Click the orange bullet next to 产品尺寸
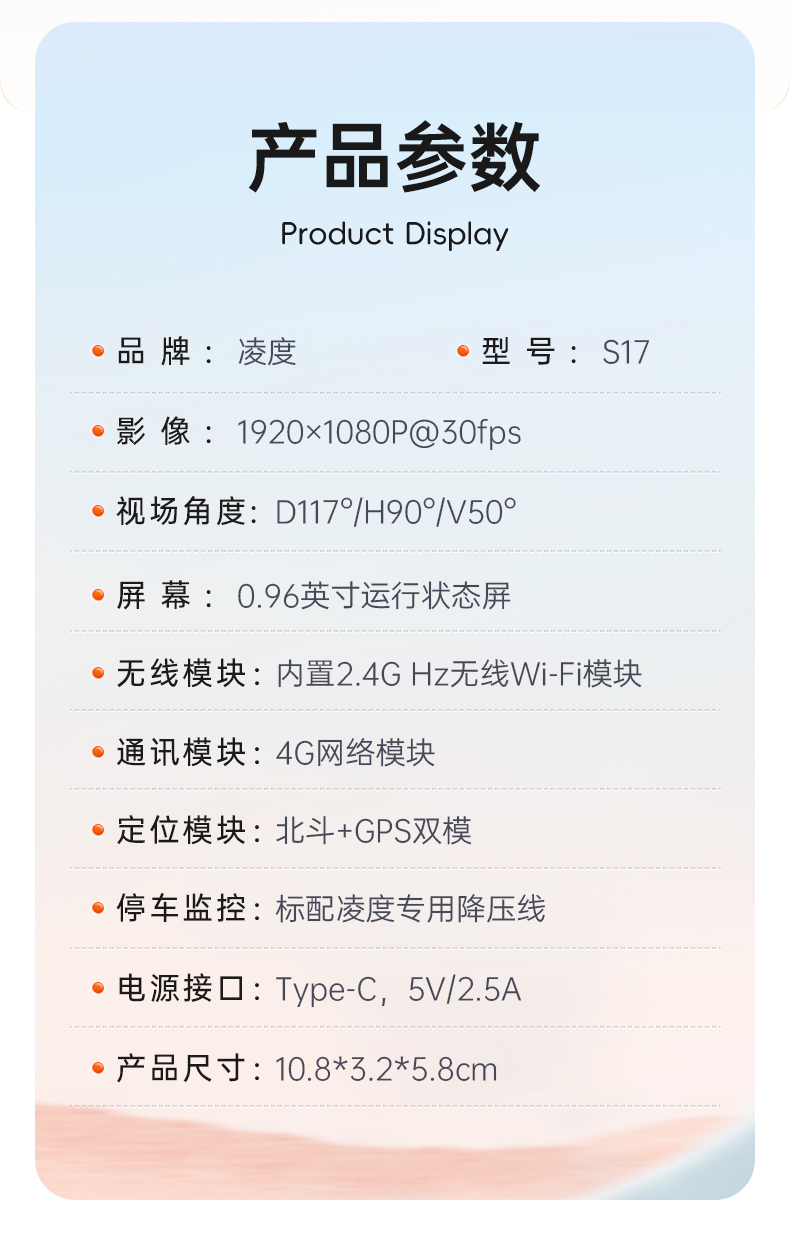 tap(98, 1068)
